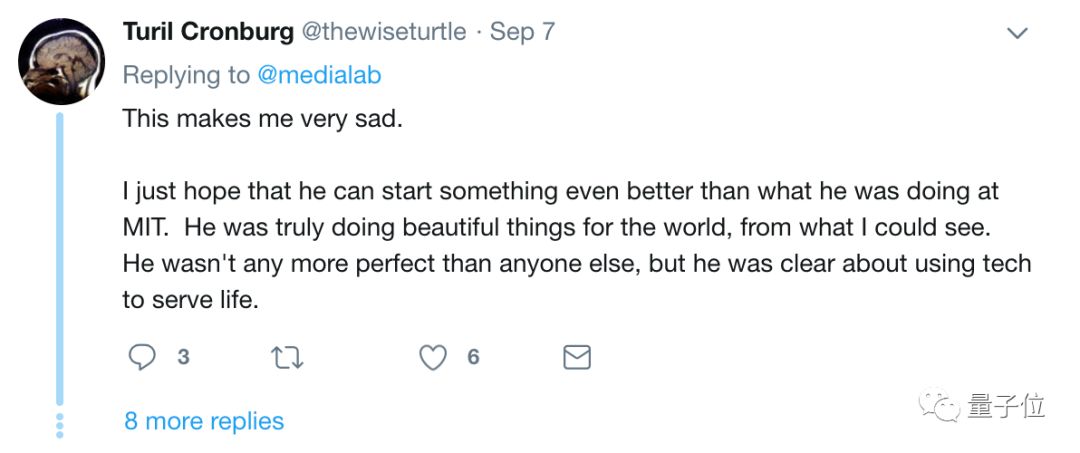Click the reply count number 3
The height and width of the screenshot is (453, 1080).
[x=183, y=357]
